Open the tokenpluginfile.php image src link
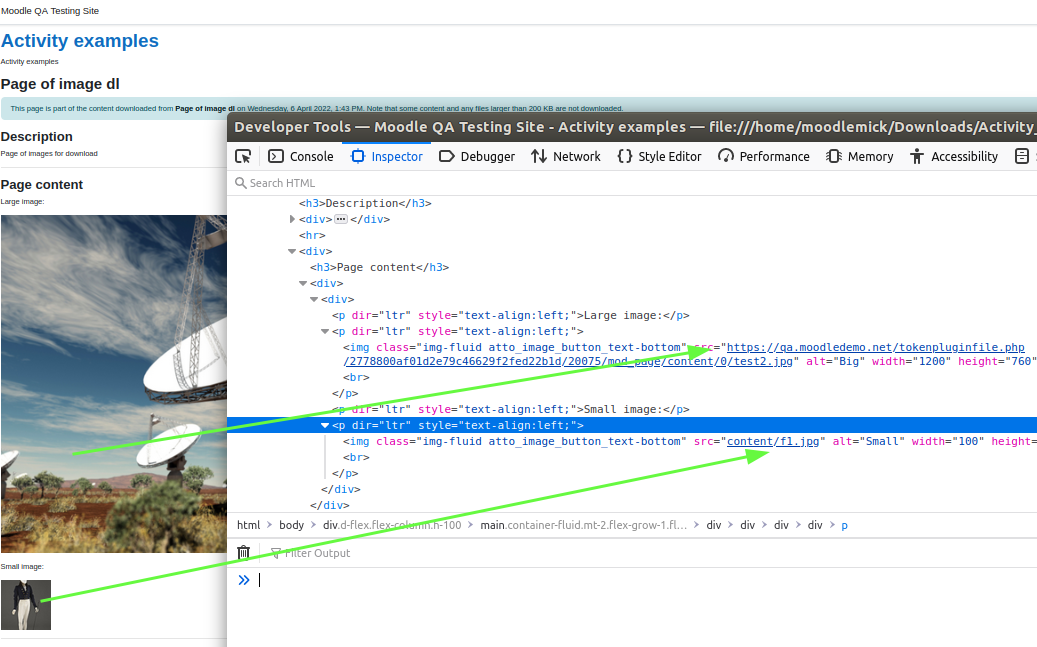Viewport: 1037px width, 647px height. [x=684, y=355]
